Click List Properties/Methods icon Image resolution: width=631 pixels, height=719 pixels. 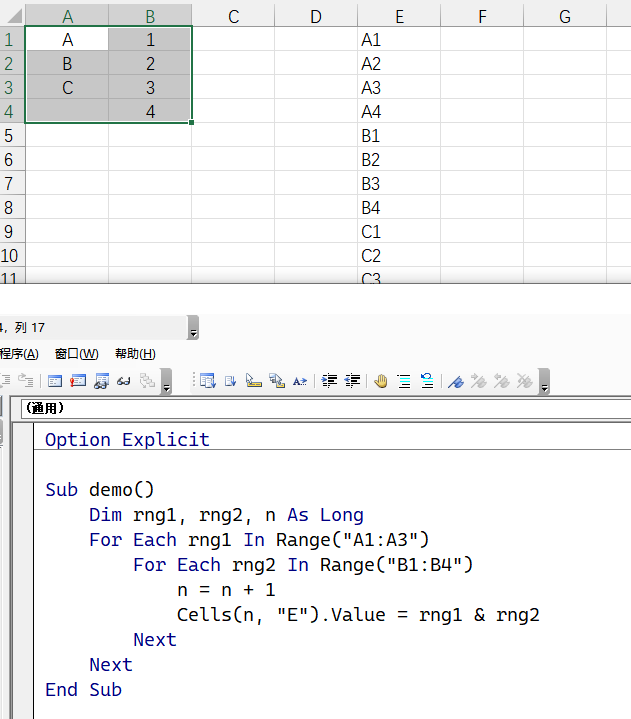[x=208, y=381]
